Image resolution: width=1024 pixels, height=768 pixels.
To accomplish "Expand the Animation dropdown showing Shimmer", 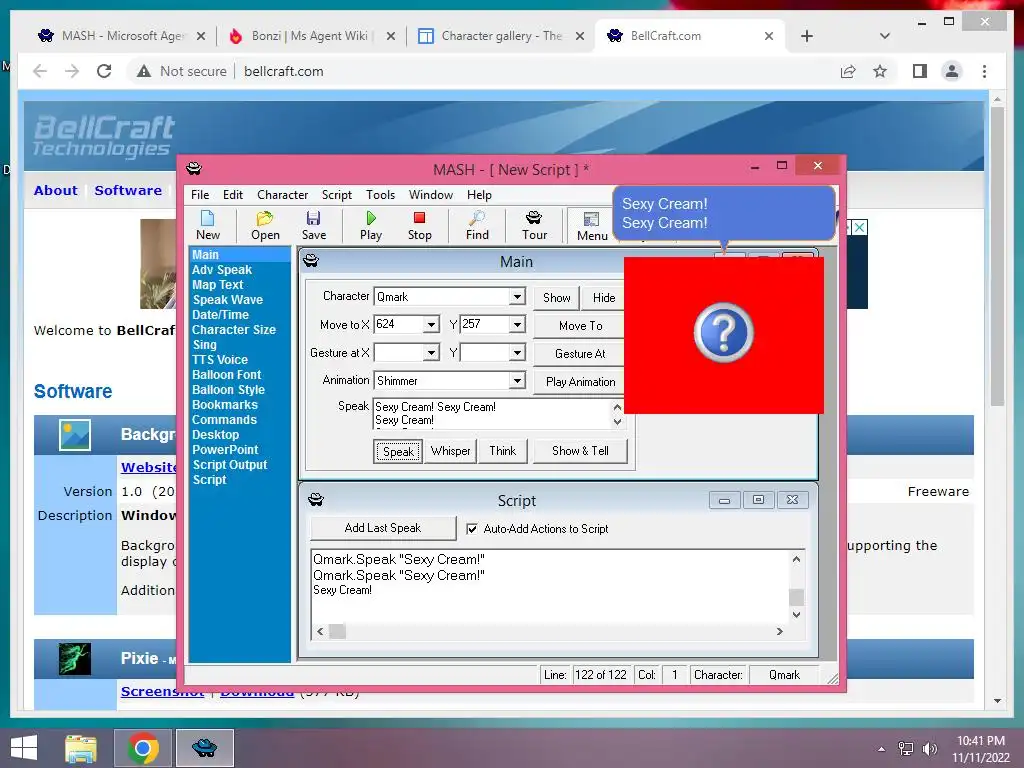I will (x=517, y=381).
